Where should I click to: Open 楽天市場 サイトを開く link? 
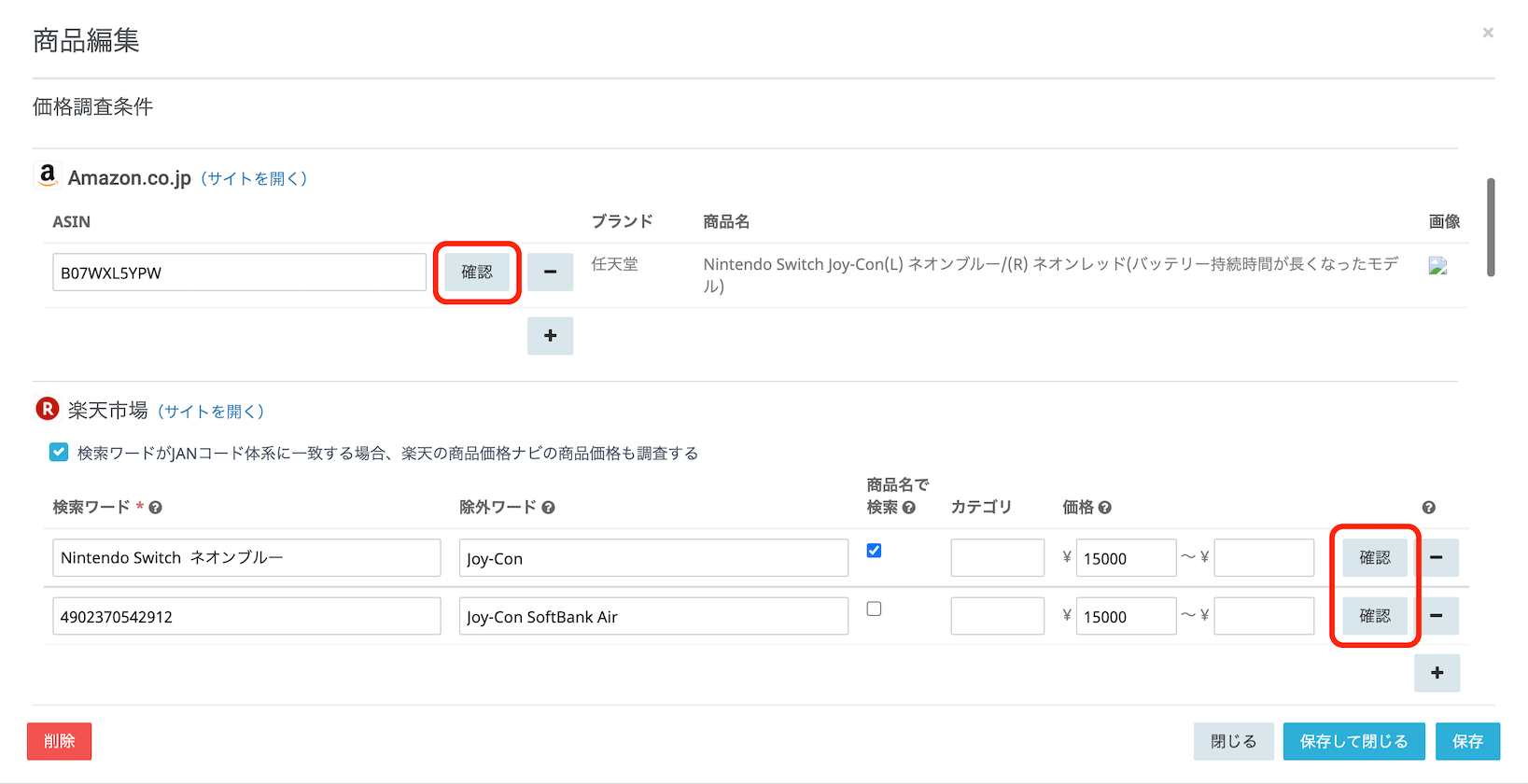211,412
